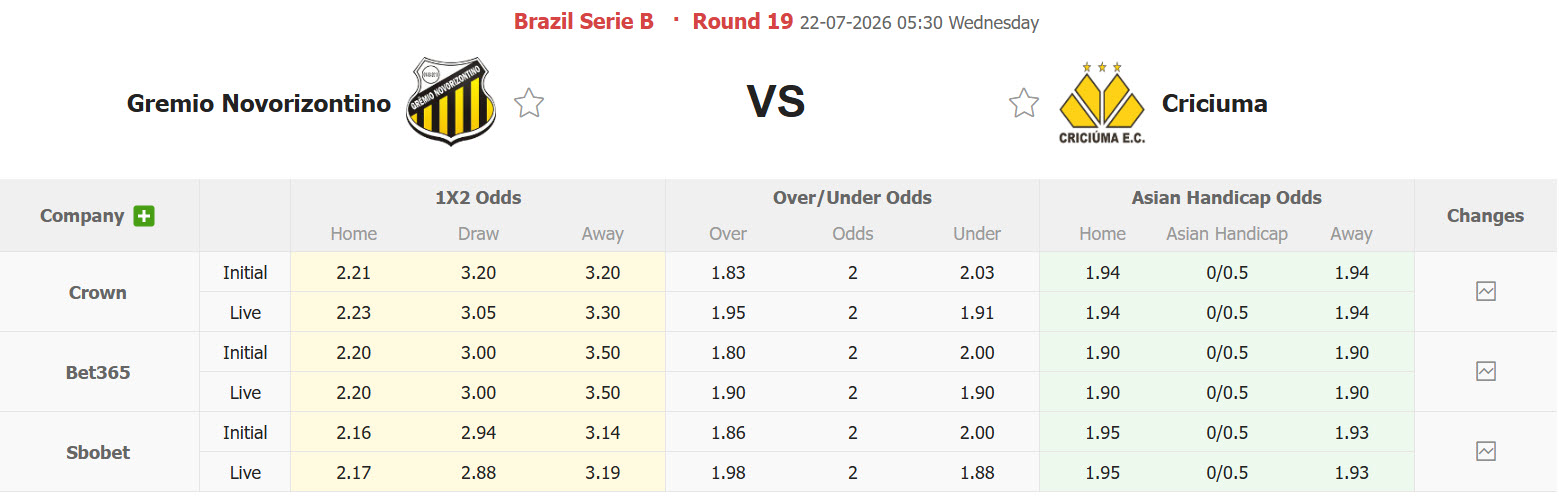
Task: Select the Brazil Serie B league link
Action: pos(584,22)
